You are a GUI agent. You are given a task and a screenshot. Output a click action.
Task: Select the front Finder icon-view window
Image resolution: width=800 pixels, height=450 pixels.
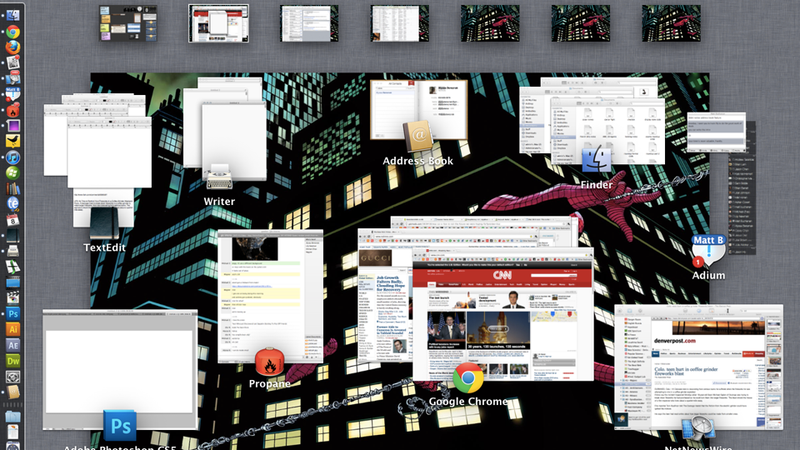click(x=608, y=132)
